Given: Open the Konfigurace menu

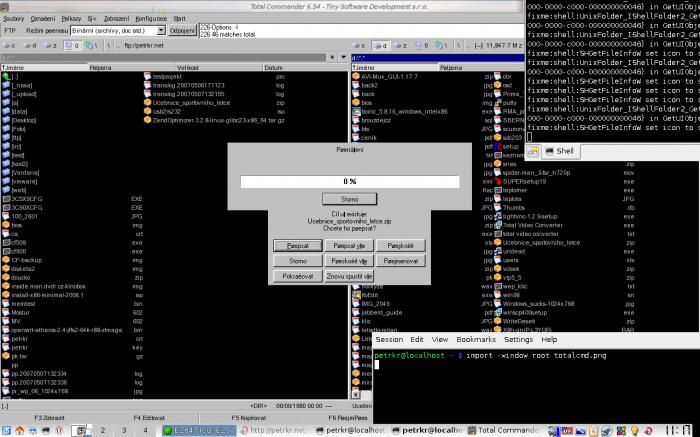Looking at the screenshot, I should 151,19.
